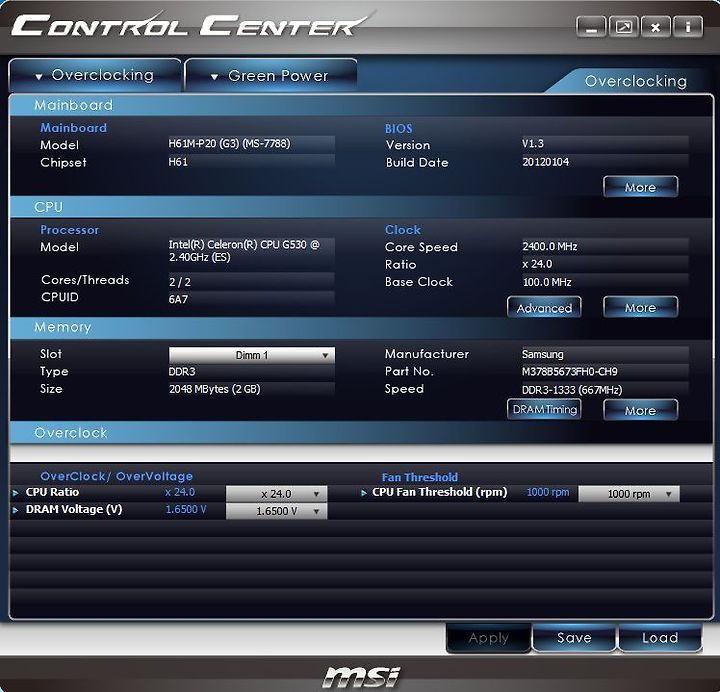Click the blue current 1000 rpm value
The width and height of the screenshot is (720, 692).
[x=548, y=492]
